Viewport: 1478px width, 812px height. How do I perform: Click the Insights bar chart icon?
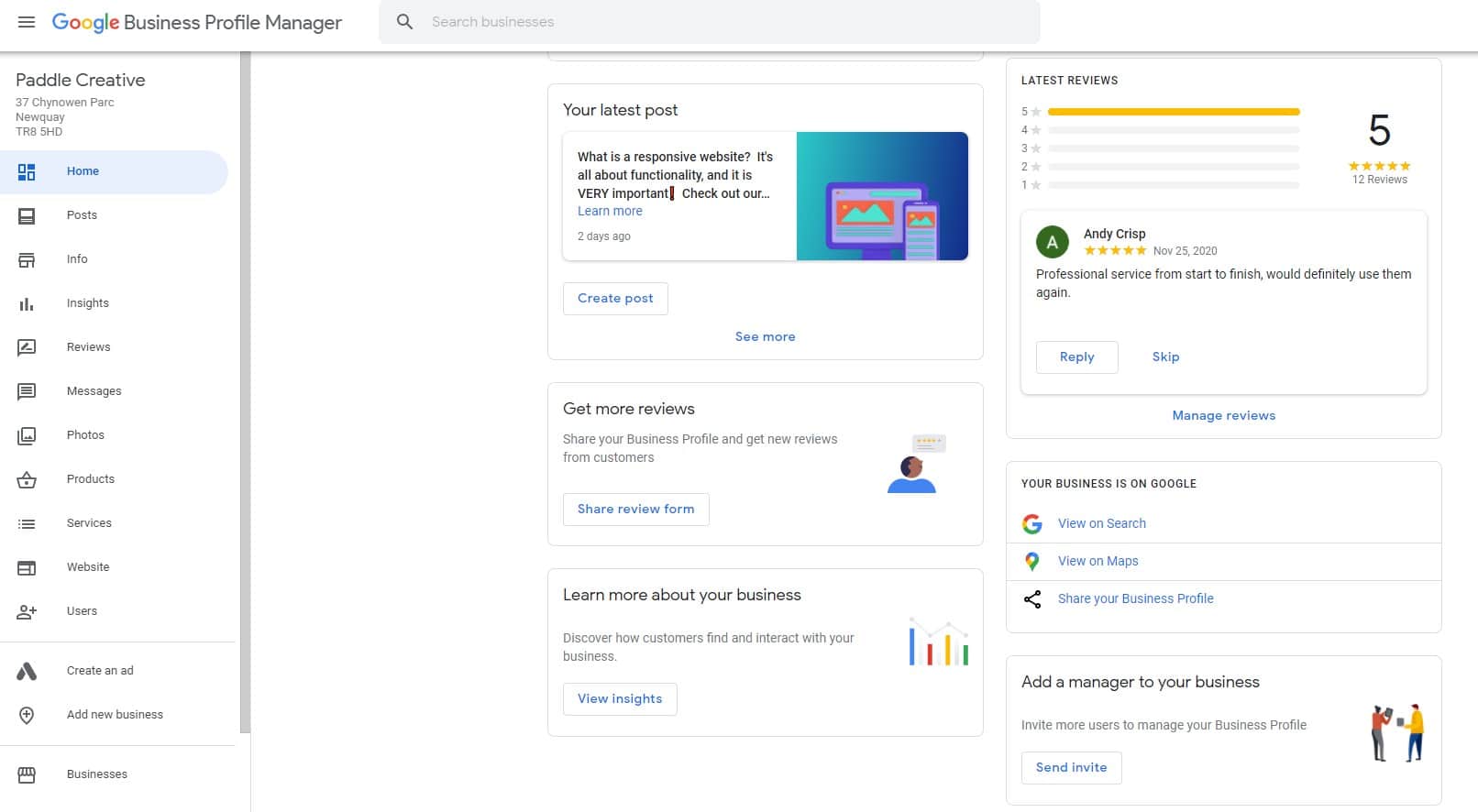coord(27,303)
